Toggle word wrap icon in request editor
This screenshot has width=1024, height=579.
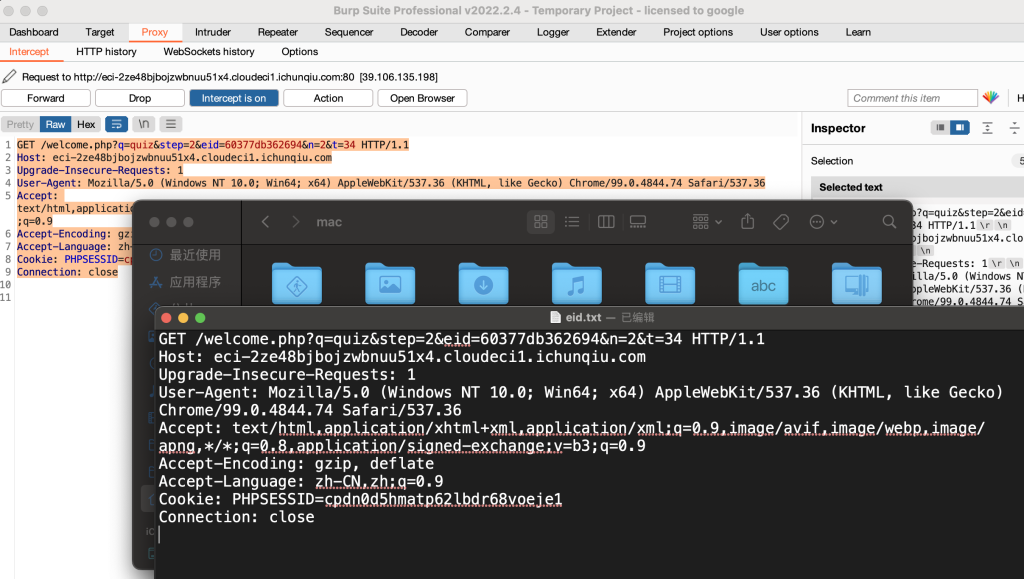coord(116,124)
